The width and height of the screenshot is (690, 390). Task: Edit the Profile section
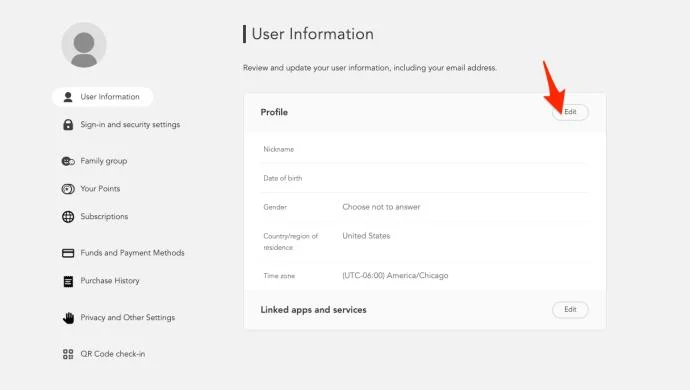[570, 112]
